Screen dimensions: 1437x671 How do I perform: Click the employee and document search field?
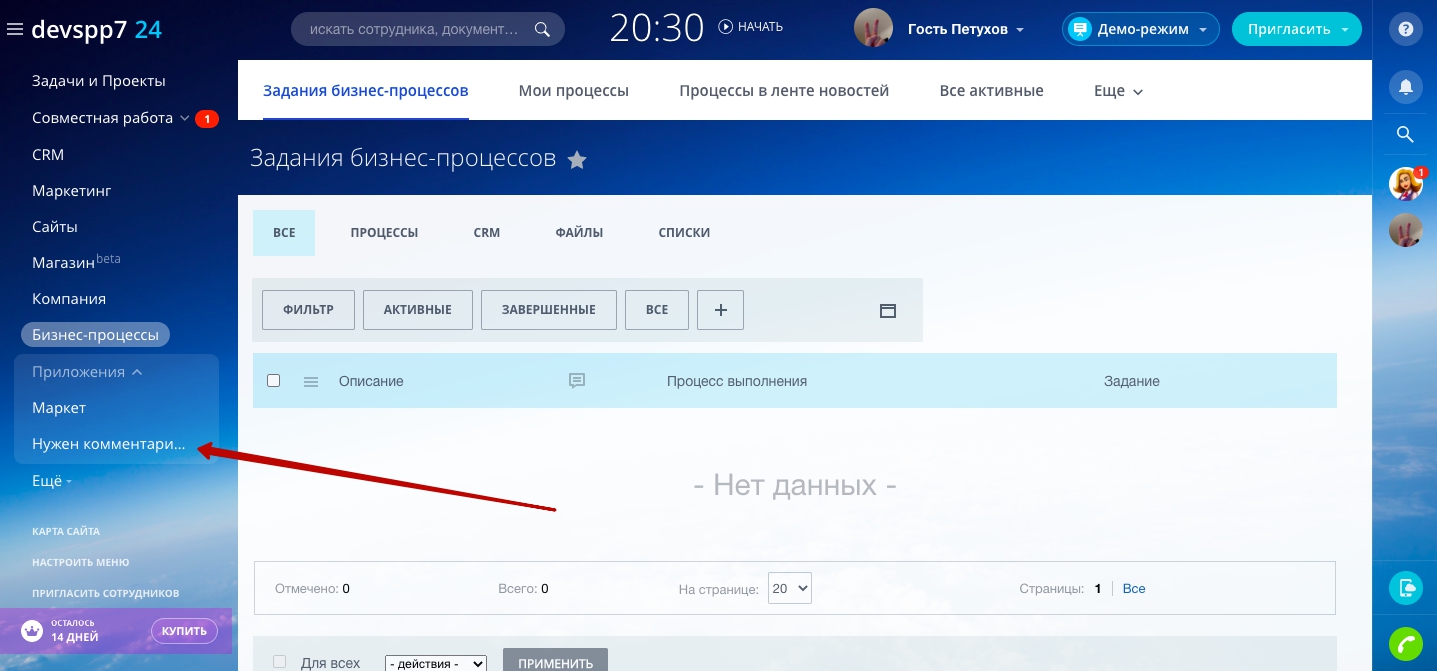pyautogui.click(x=415, y=30)
